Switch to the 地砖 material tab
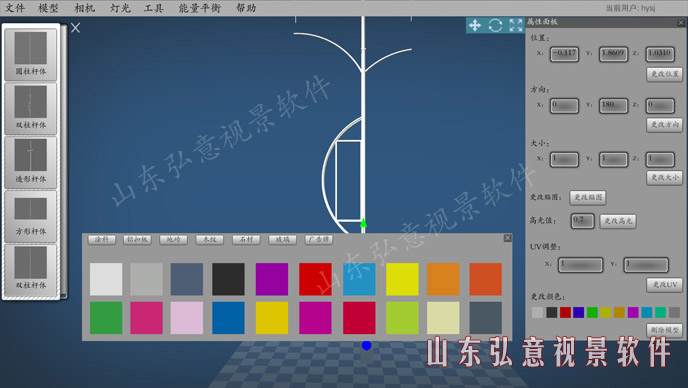Image resolution: width=688 pixels, height=388 pixels. coord(174,239)
